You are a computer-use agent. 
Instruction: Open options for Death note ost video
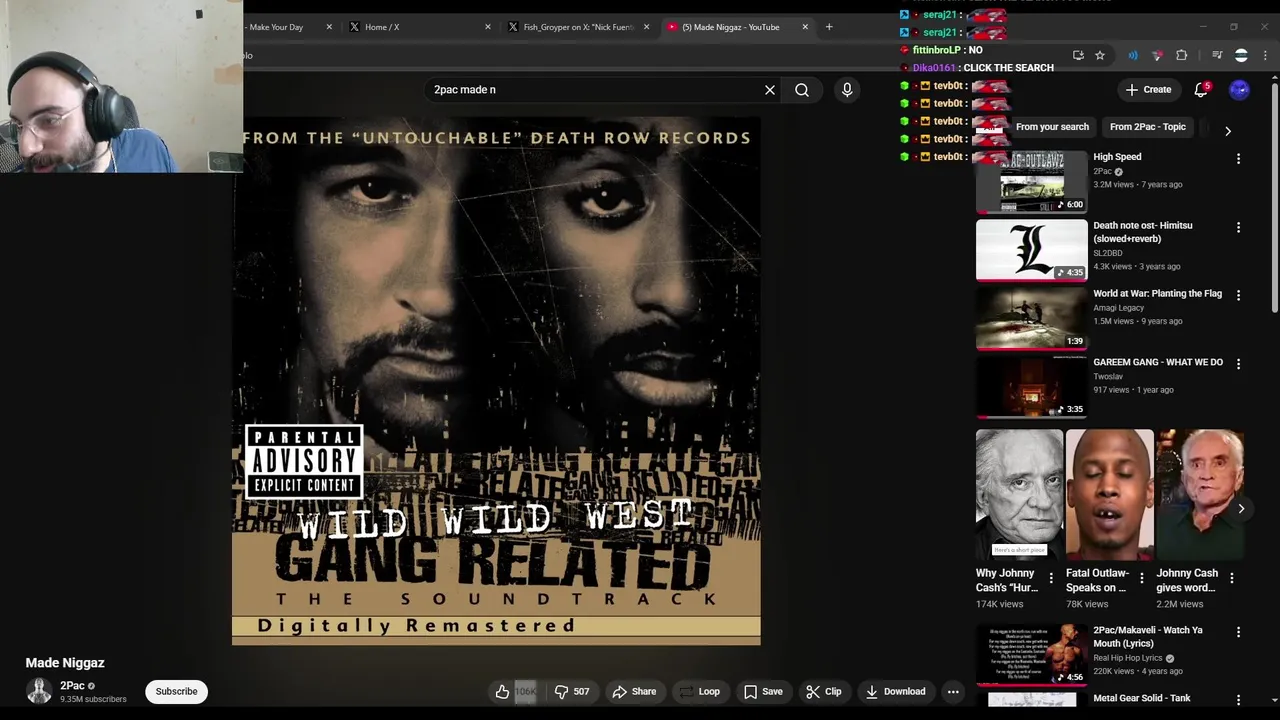(1238, 228)
